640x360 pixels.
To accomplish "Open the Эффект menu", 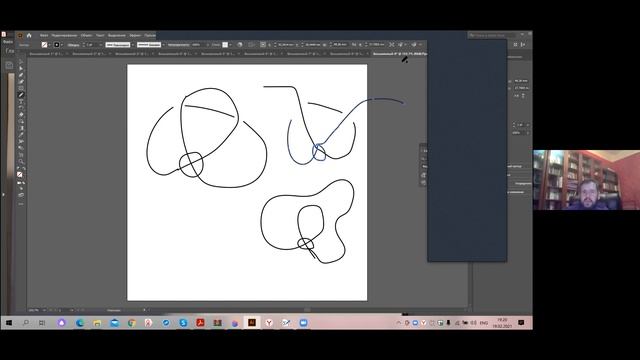I will click(135, 36).
